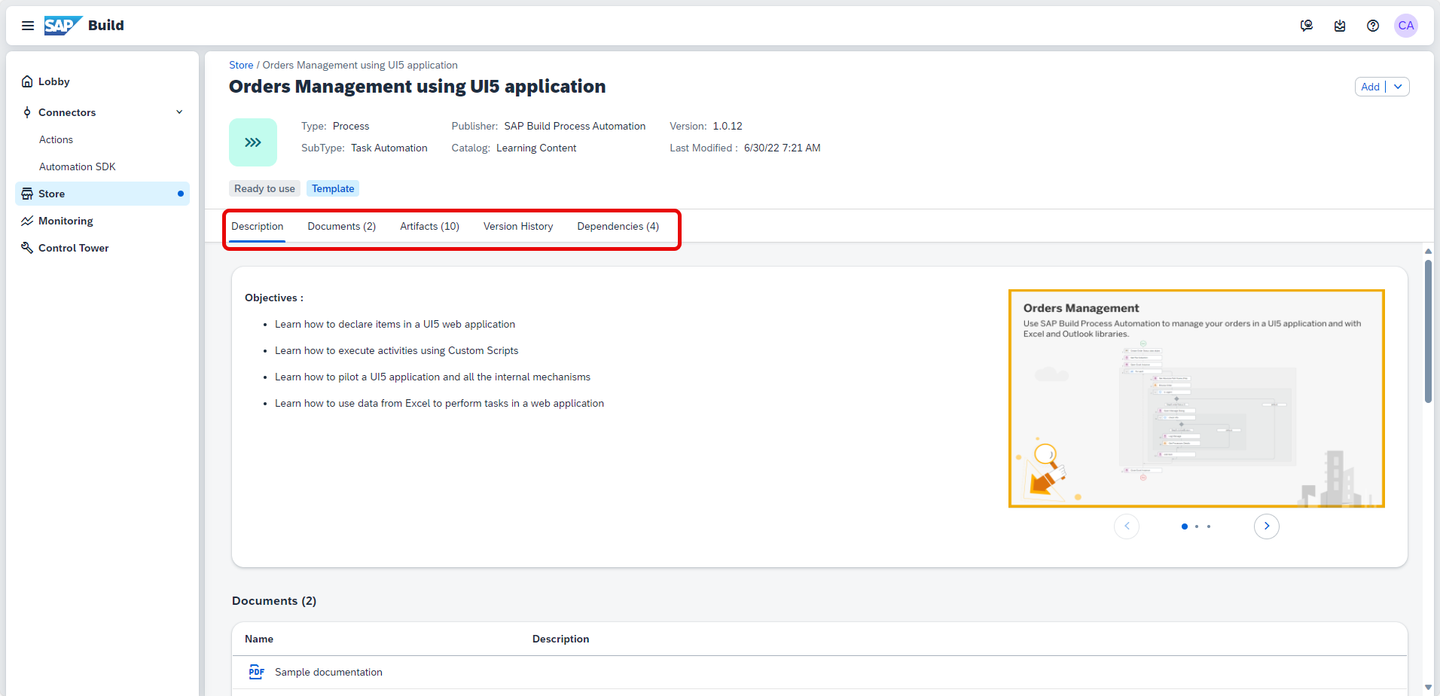
Task: Select Store in the sidebar
Action: [102, 194]
